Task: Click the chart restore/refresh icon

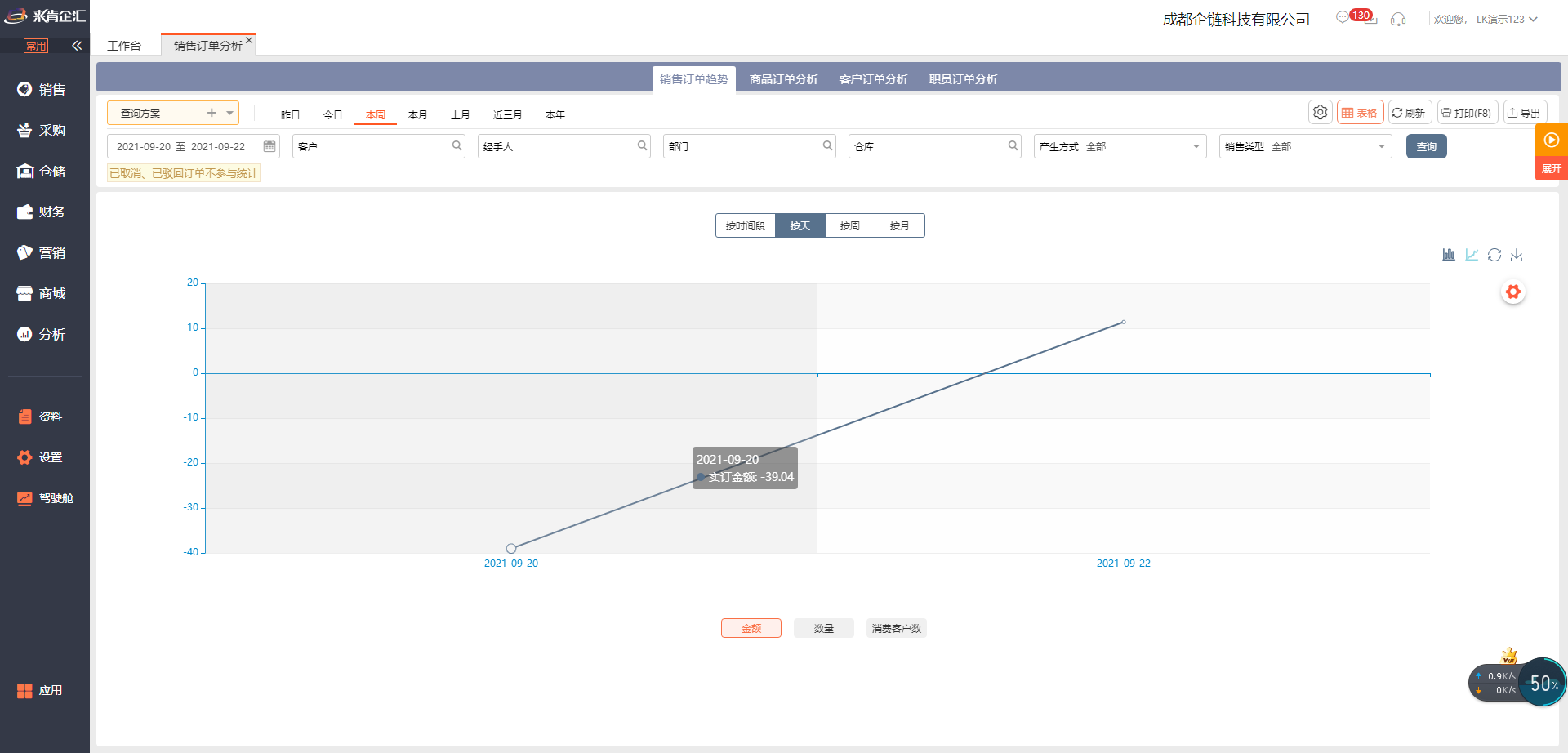Action: click(1494, 255)
